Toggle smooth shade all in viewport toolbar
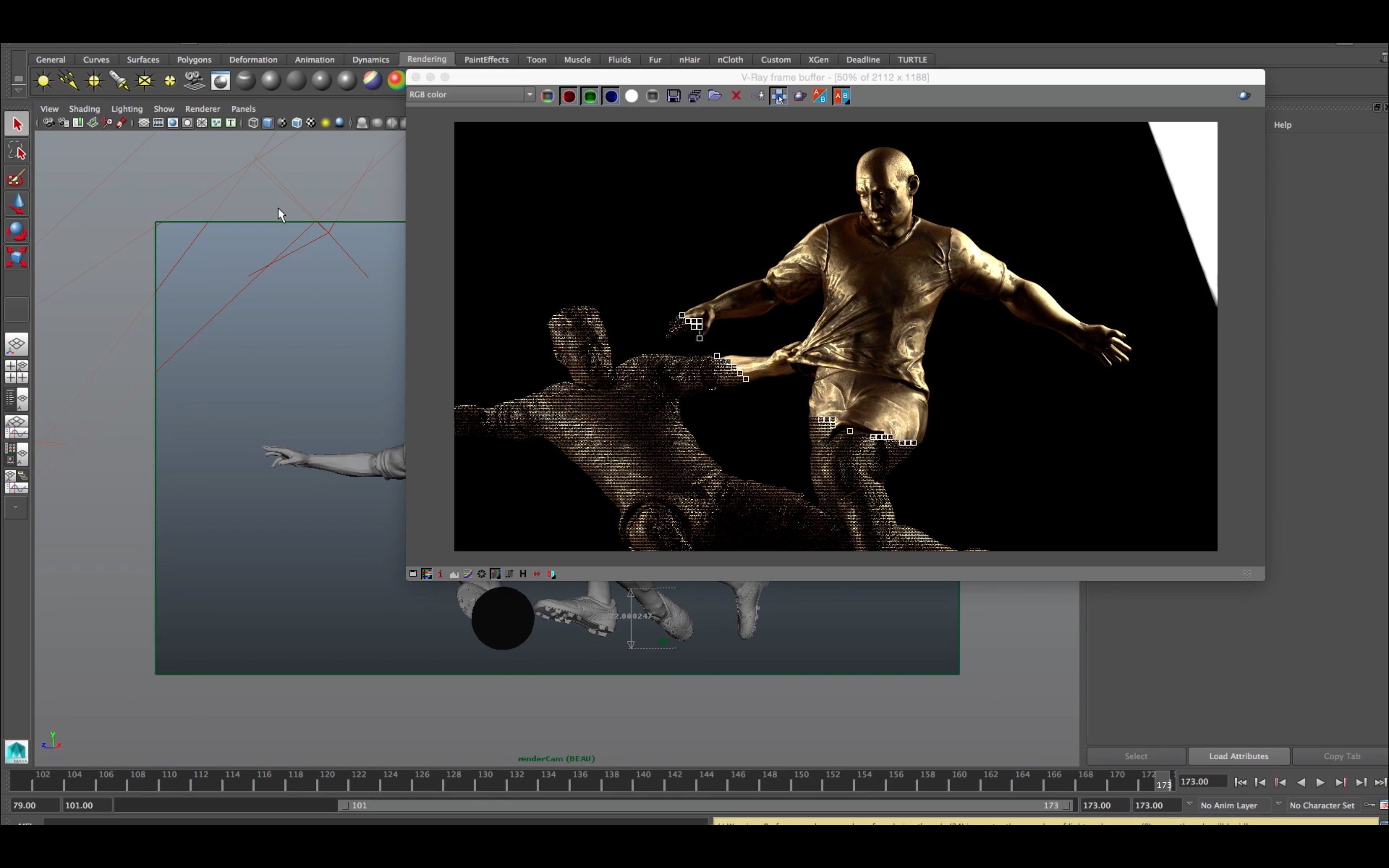The height and width of the screenshot is (868, 1389). pyautogui.click(x=267, y=123)
